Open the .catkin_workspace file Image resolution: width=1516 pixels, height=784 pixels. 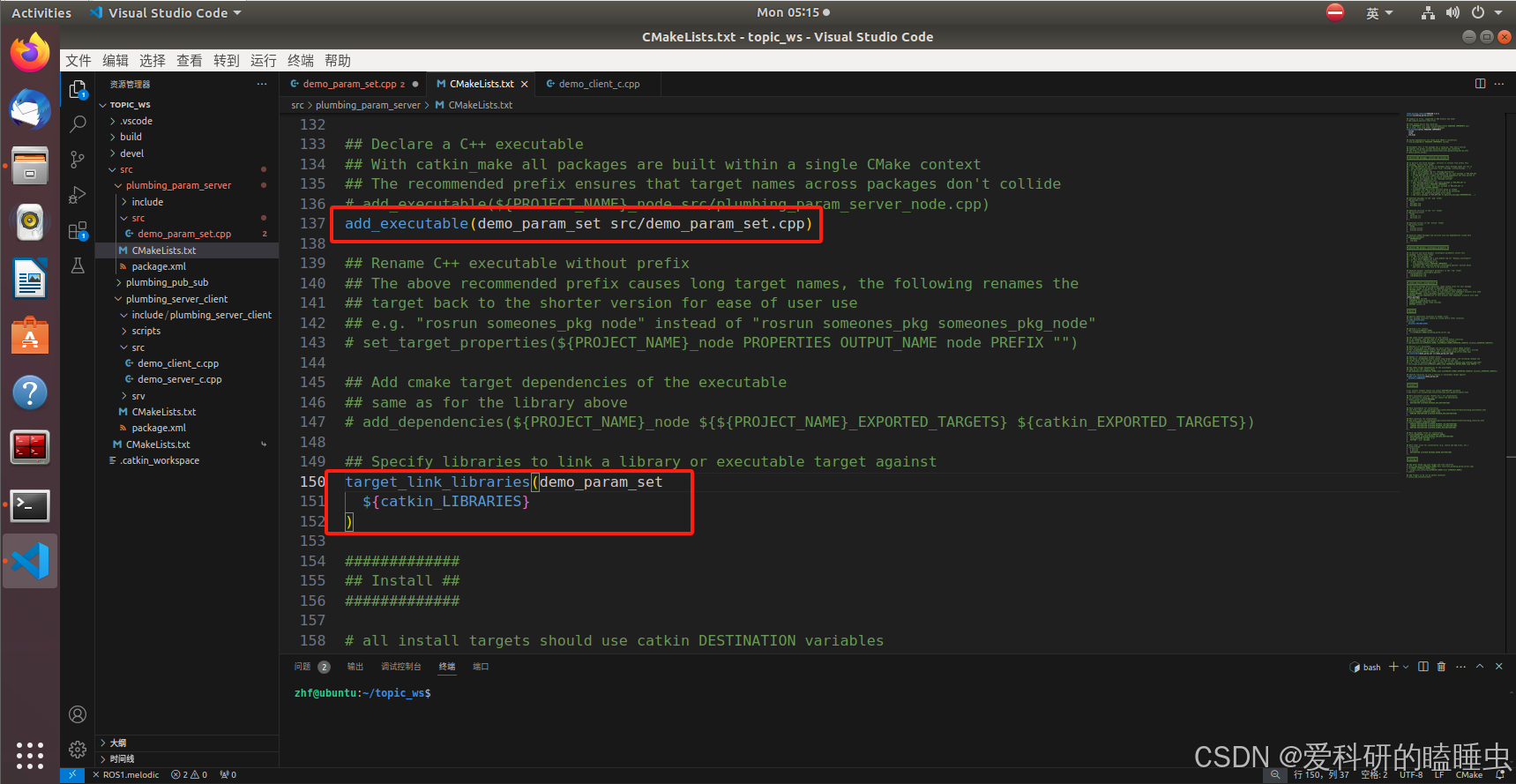click(187, 460)
